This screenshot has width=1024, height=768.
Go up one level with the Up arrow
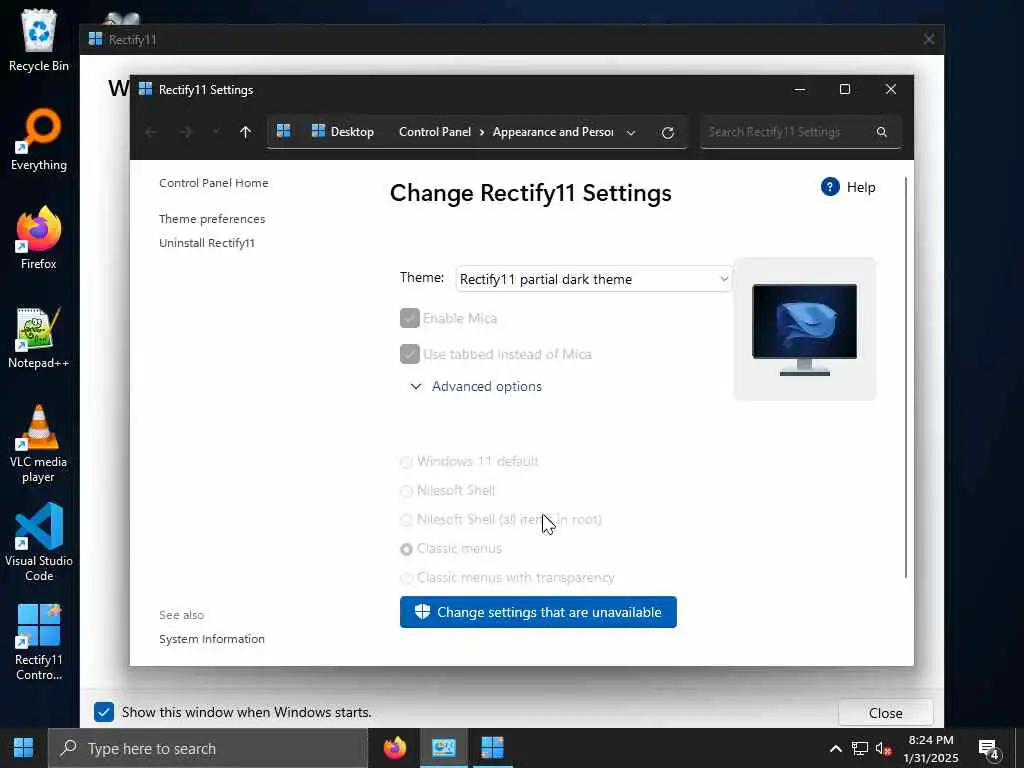point(246,133)
